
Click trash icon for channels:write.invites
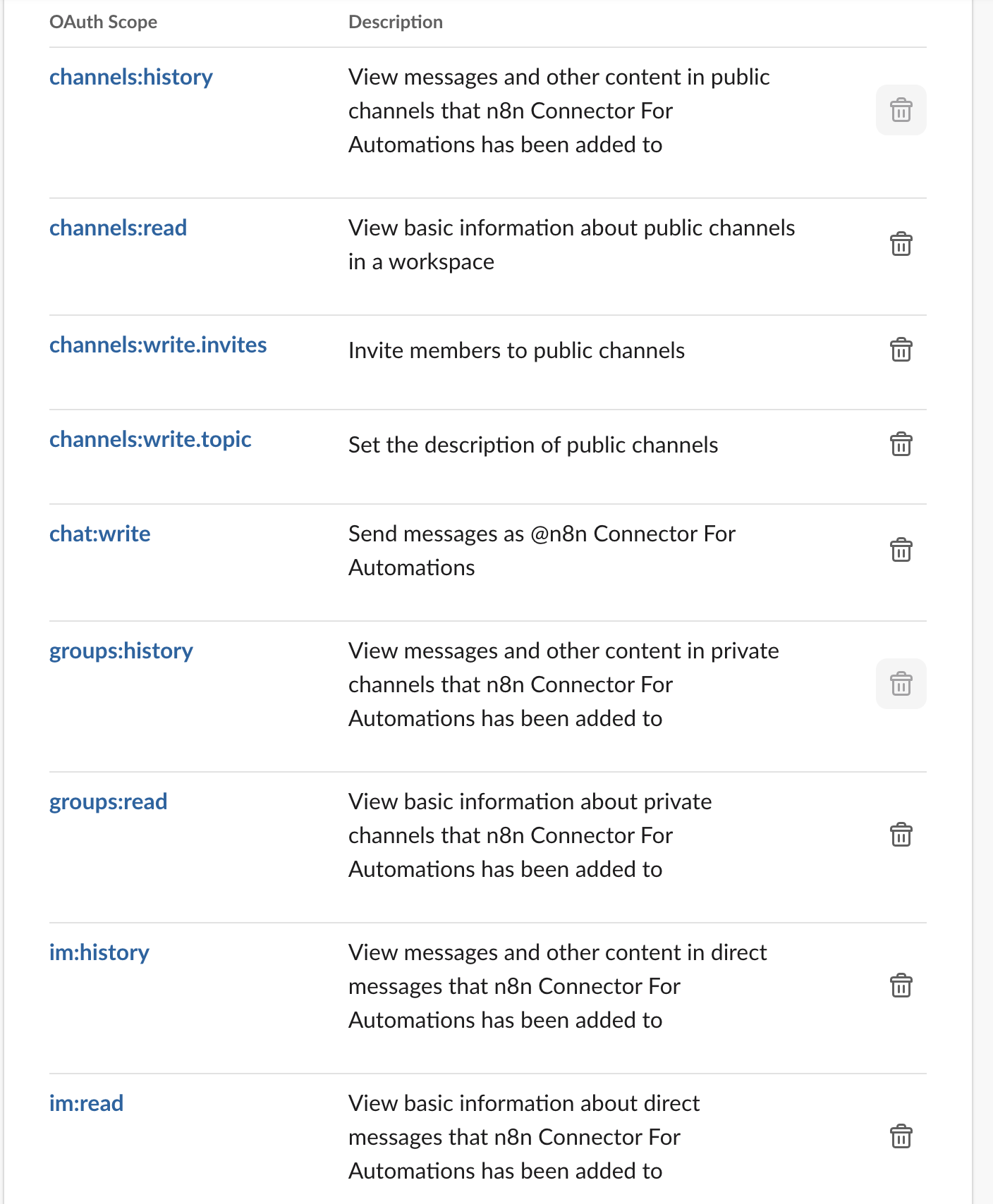901,350
